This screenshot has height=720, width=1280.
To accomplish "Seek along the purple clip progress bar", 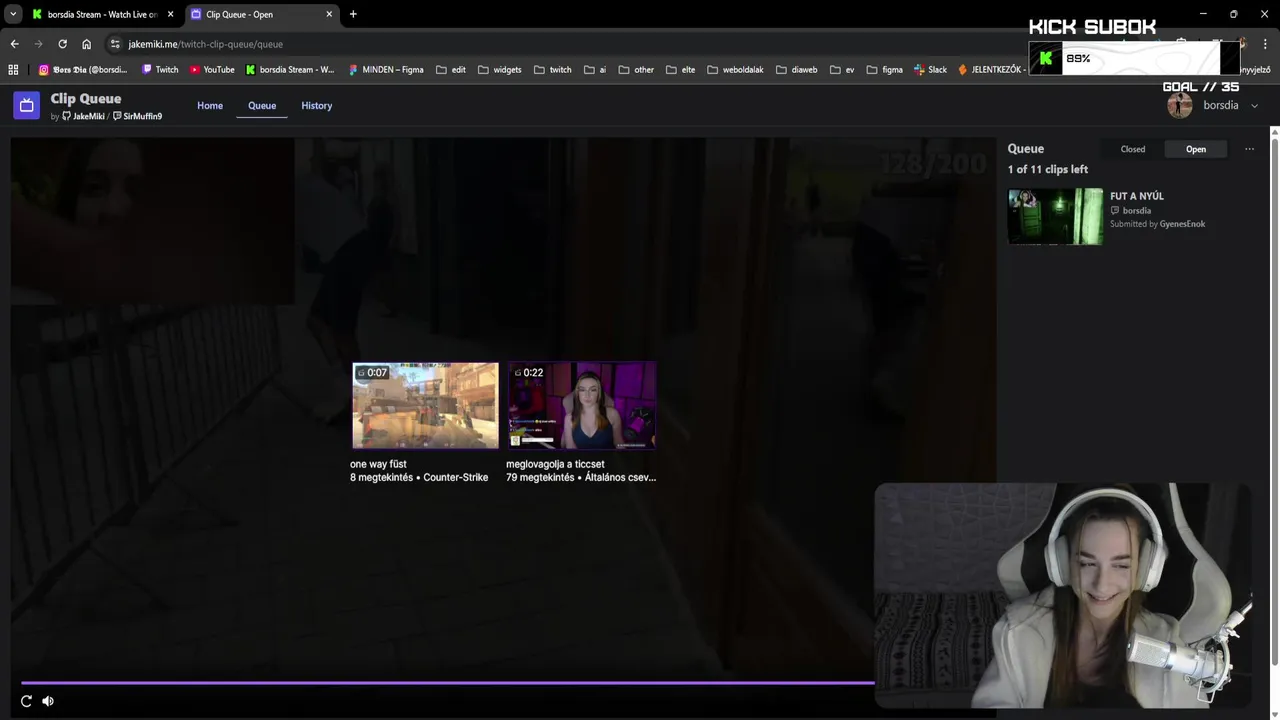I will 448,683.
